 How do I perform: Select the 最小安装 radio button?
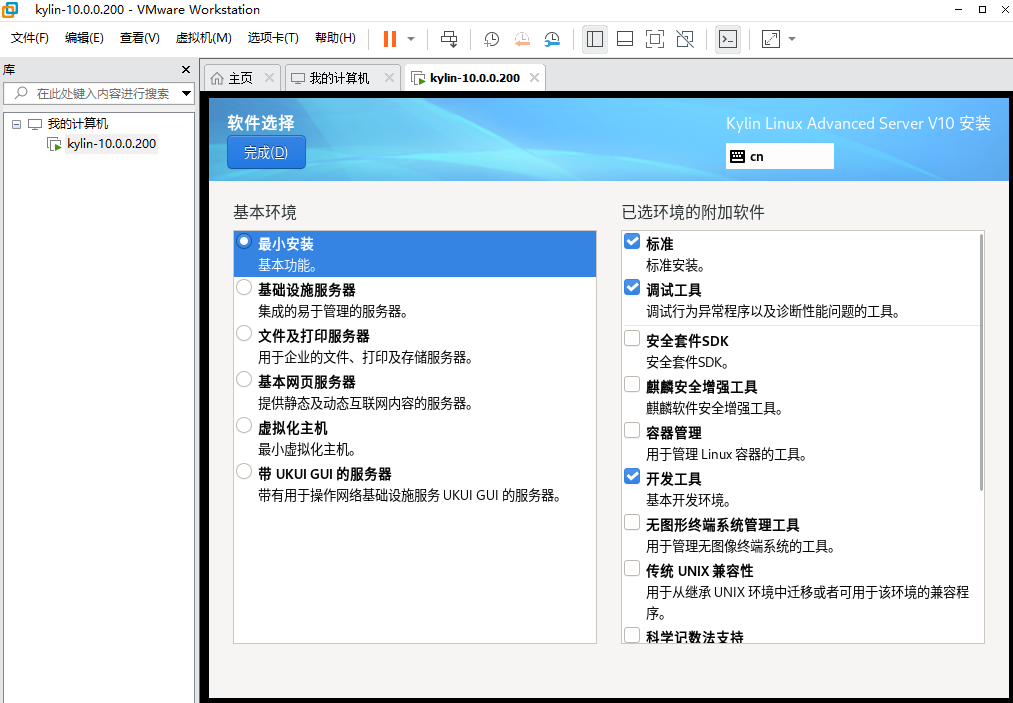(244, 242)
